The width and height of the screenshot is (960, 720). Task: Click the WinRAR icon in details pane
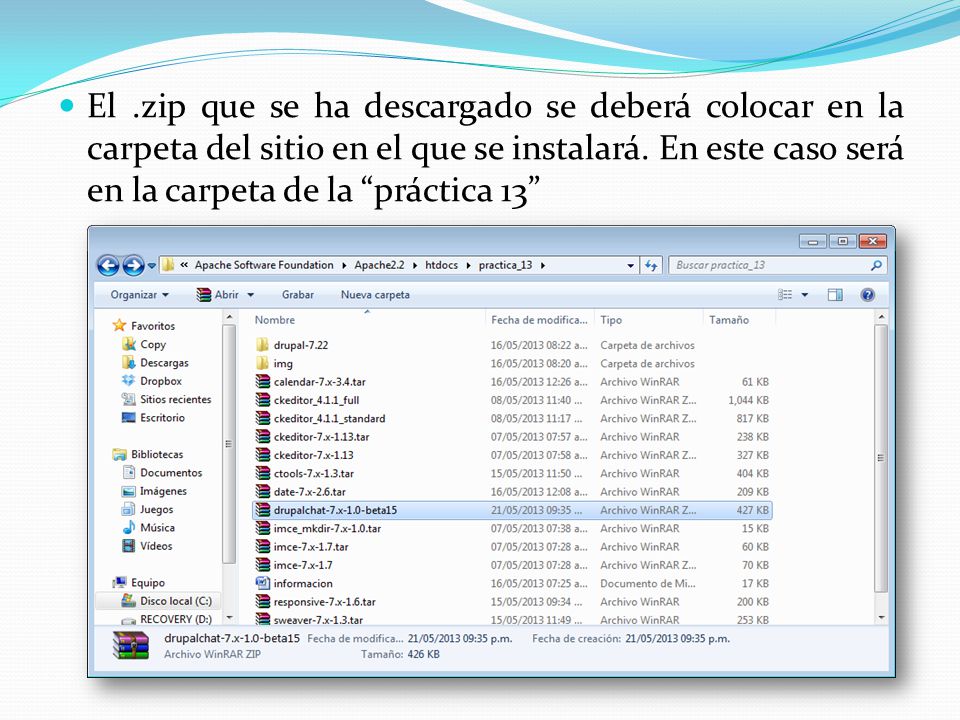tap(130, 646)
